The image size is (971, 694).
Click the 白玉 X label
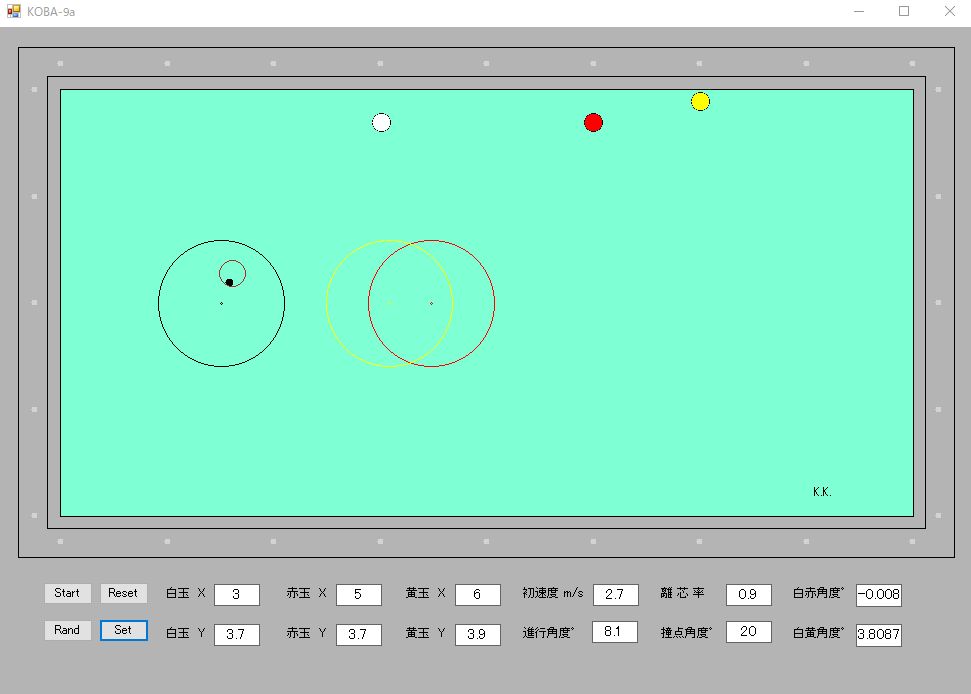tap(186, 593)
